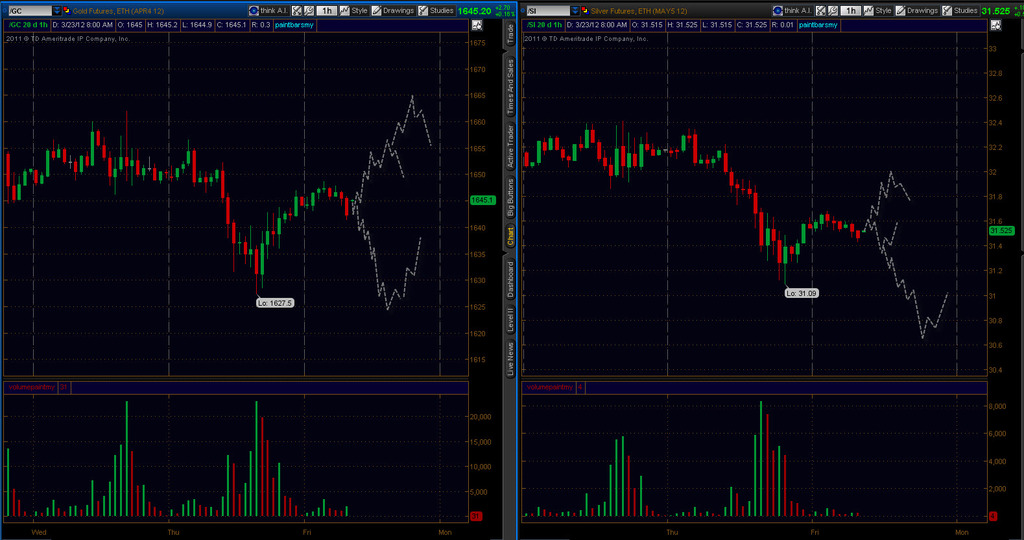1024x540 pixels.
Task: Click Silver current price tag 31.525
Action: click(1001, 230)
